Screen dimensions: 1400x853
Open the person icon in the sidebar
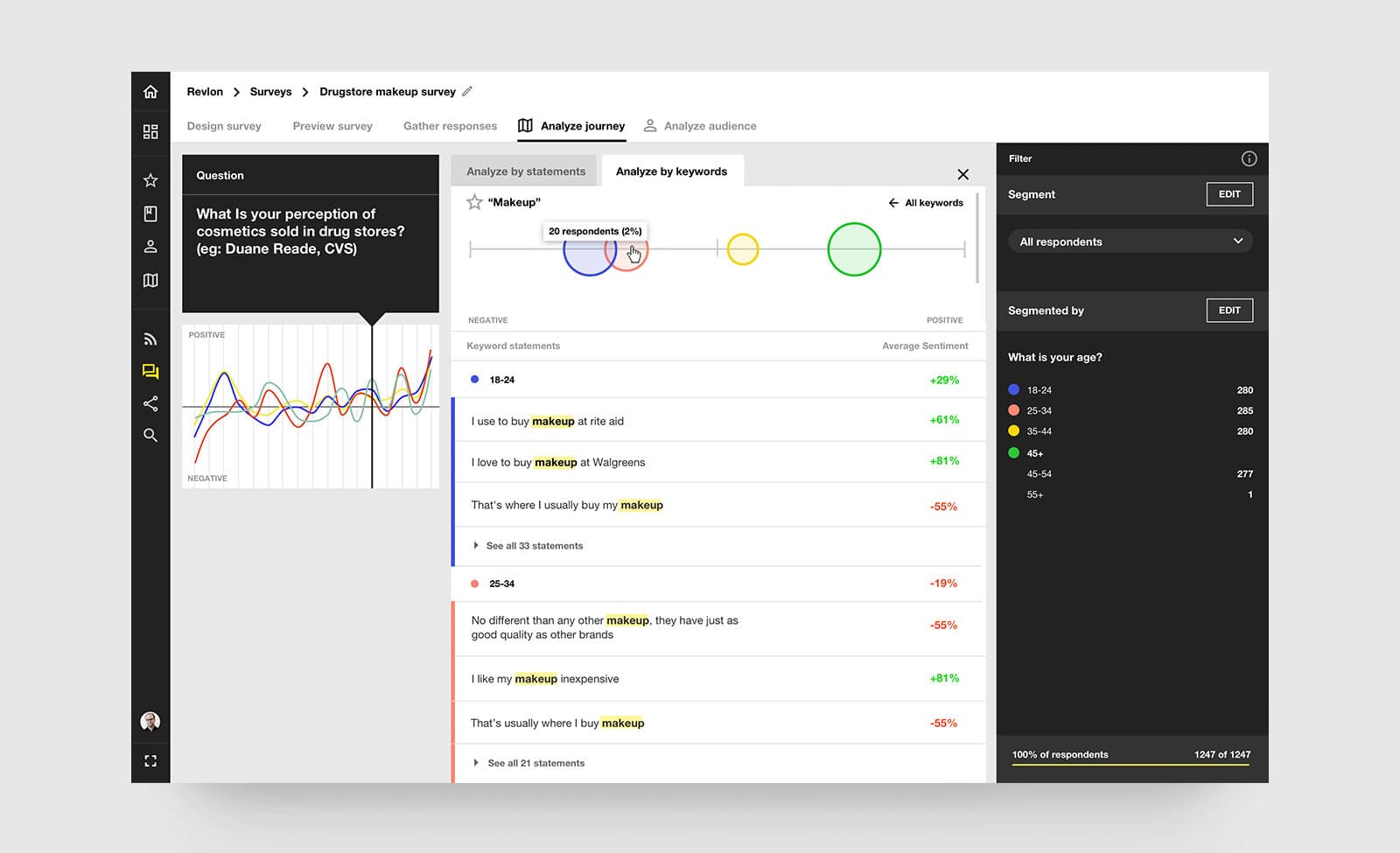[150, 247]
